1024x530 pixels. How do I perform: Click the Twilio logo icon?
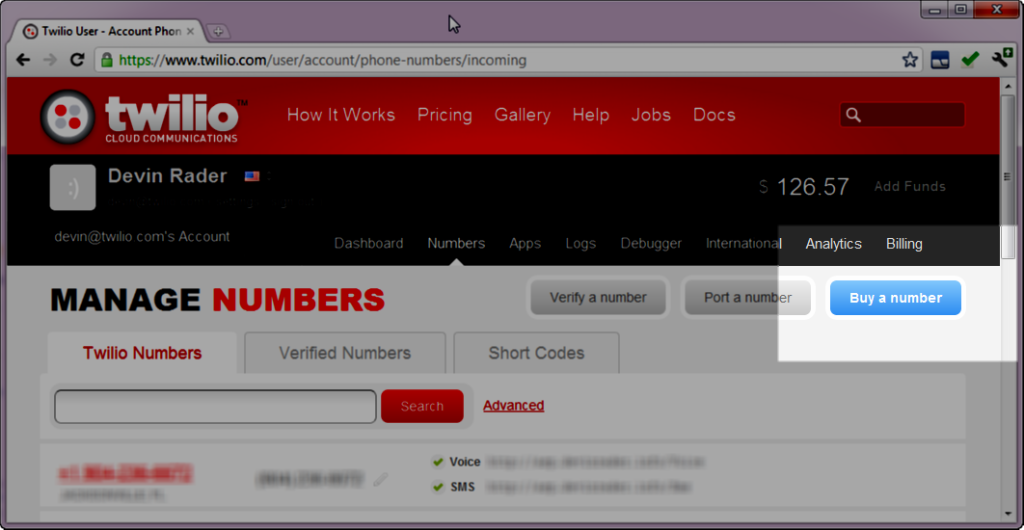(x=68, y=117)
